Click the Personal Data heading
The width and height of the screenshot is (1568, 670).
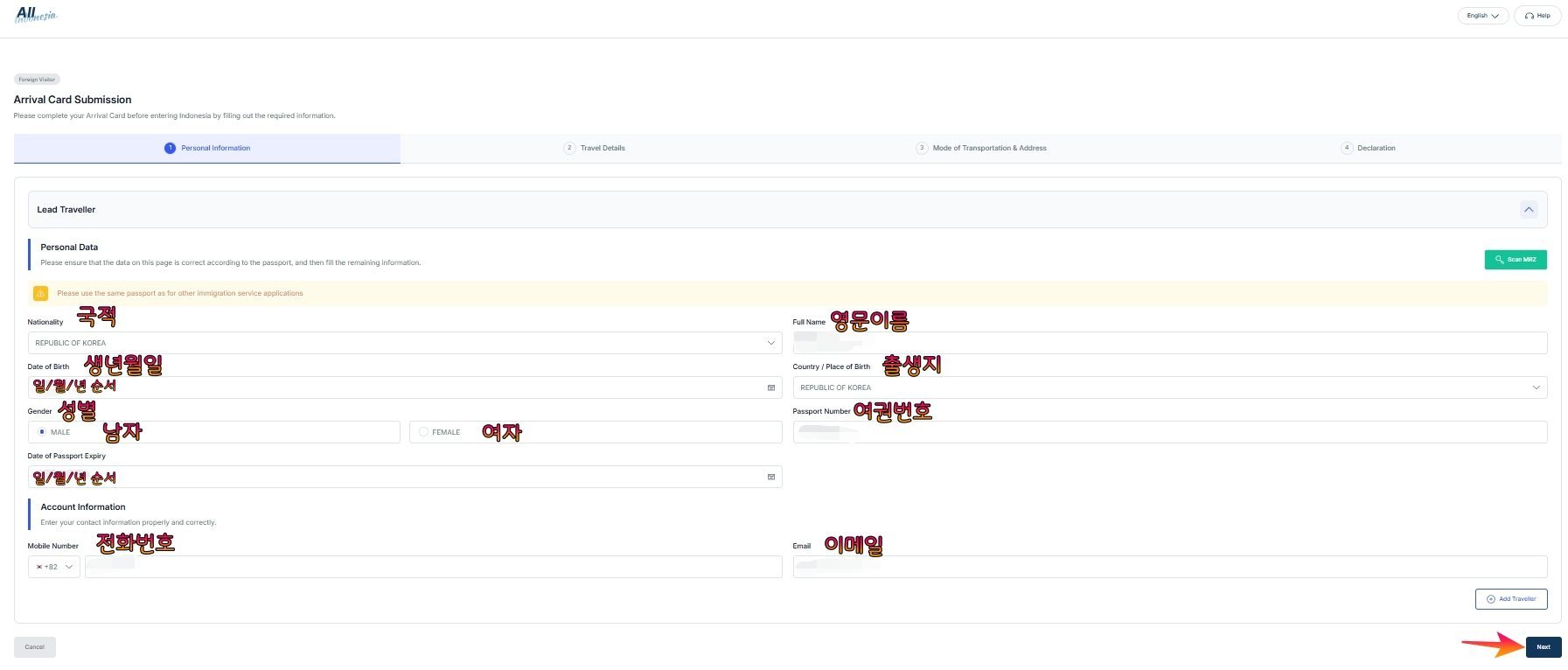(x=69, y=248)
